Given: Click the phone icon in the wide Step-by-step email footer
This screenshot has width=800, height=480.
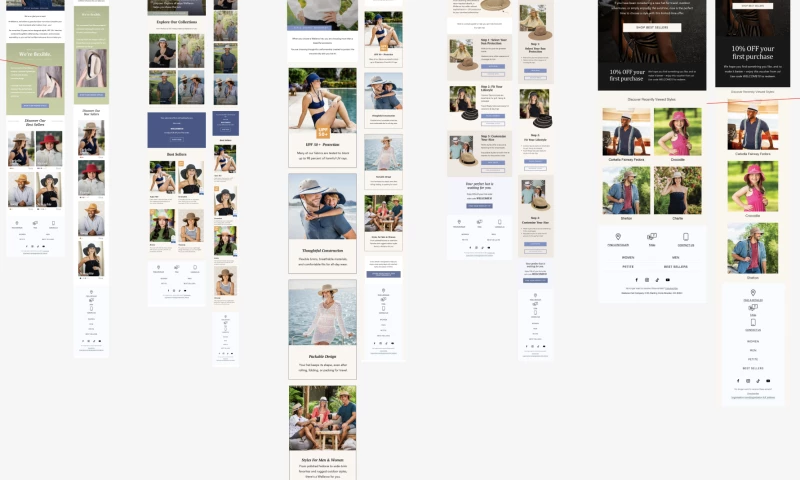Looking at the screenshot, I should point(499,222).
